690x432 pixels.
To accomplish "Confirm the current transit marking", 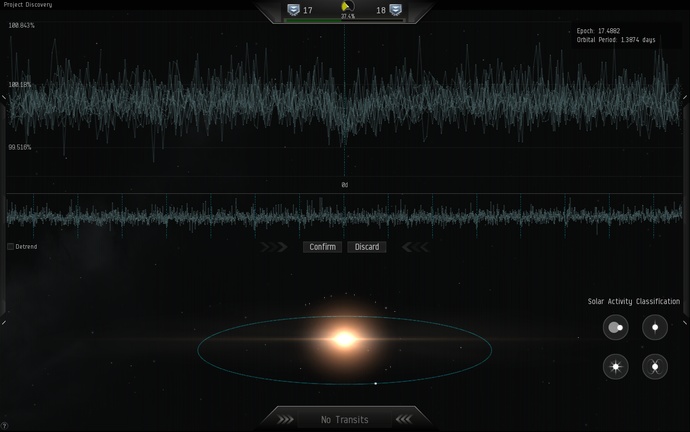I will click(x=322, y=247).
